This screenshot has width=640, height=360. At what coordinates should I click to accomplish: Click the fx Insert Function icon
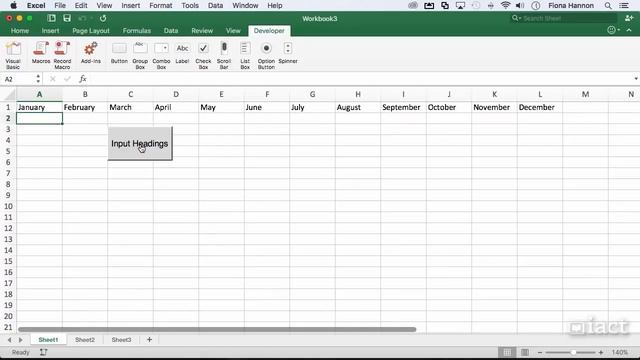tap(83, 79)
